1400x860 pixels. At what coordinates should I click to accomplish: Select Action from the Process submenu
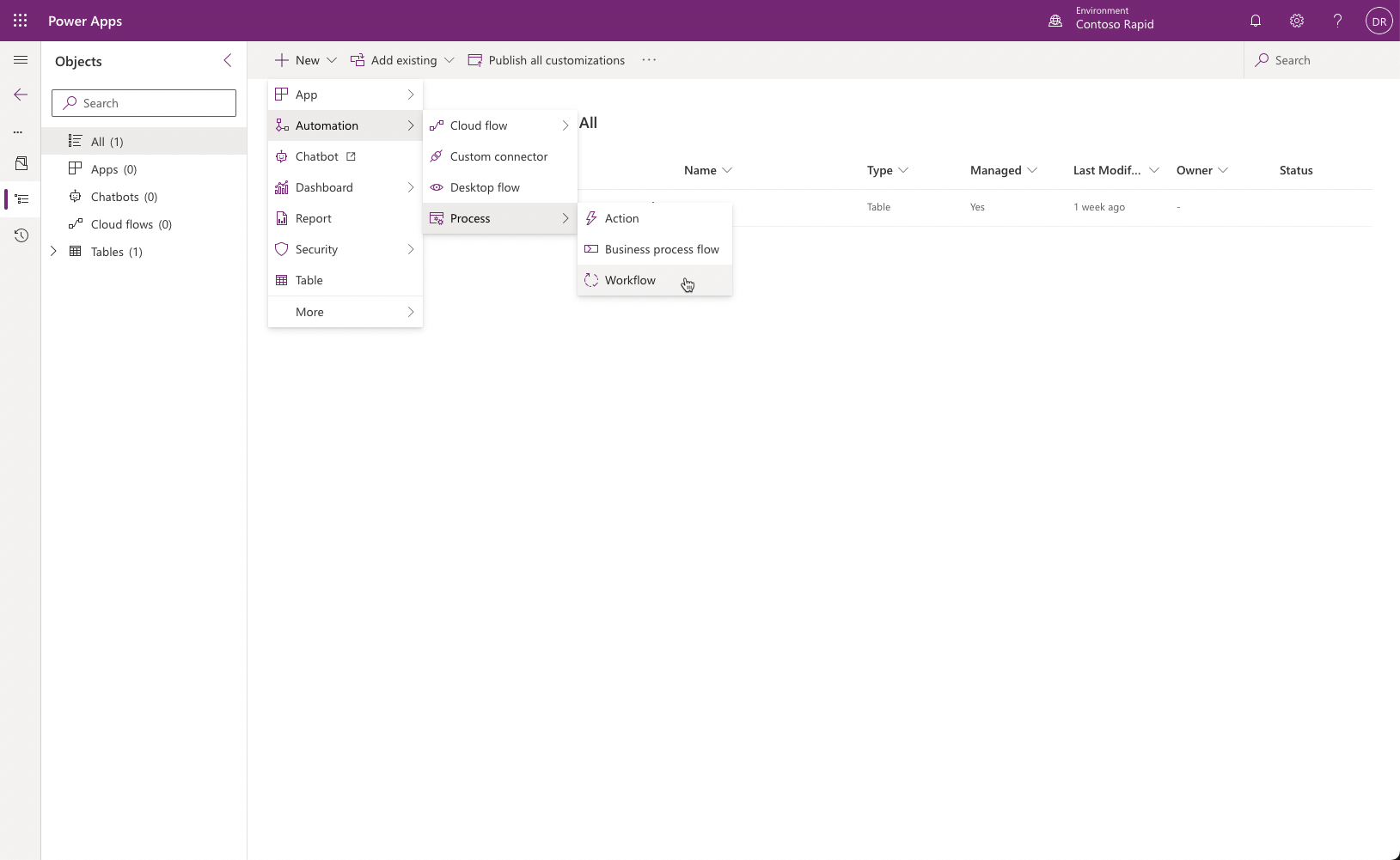pos(622,218)
